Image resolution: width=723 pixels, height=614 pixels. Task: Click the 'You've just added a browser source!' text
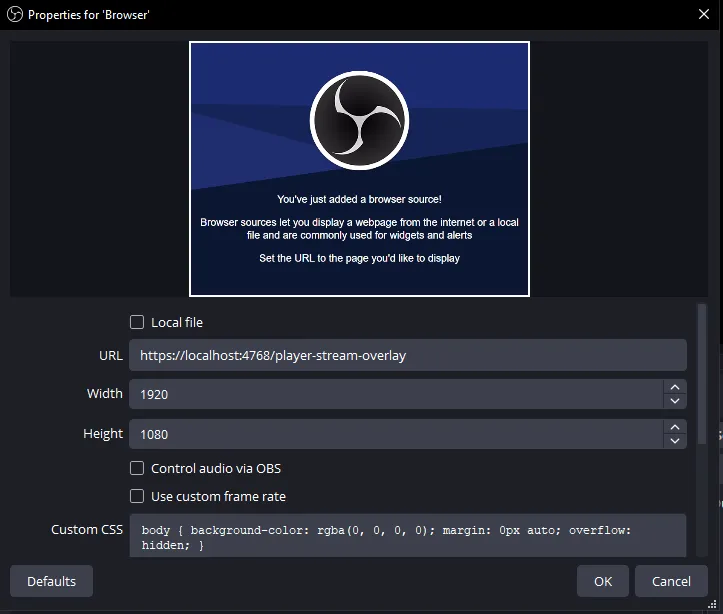click(x=359, y=200)
